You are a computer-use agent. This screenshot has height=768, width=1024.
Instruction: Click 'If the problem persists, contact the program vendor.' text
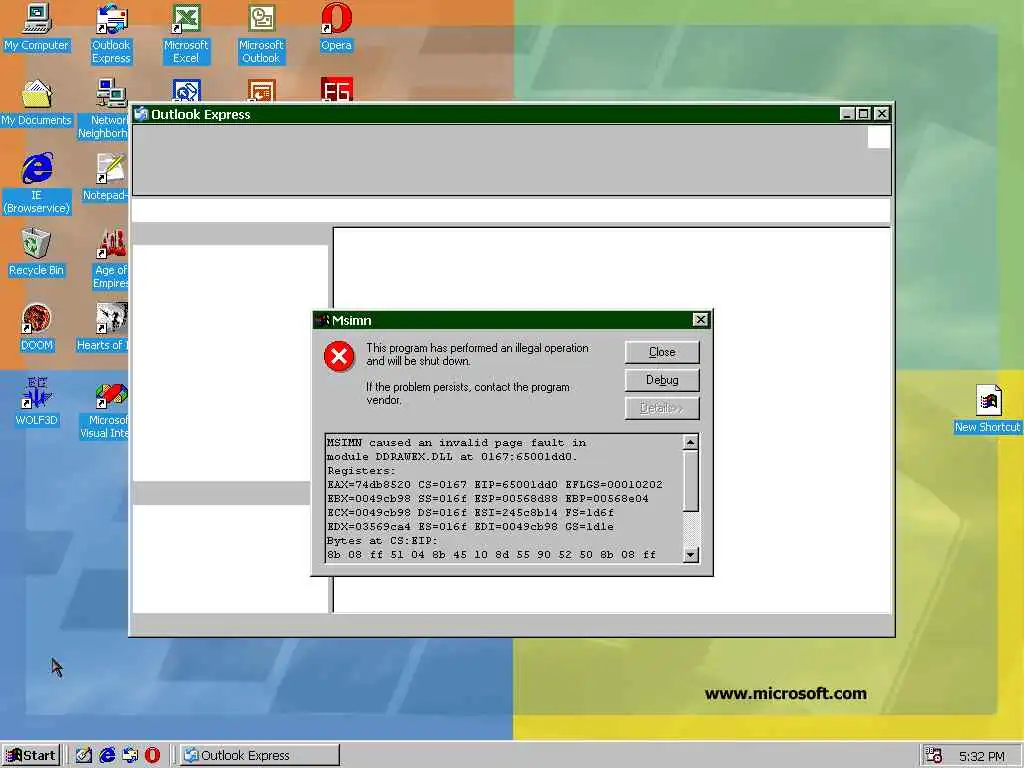tap(468, 393)
